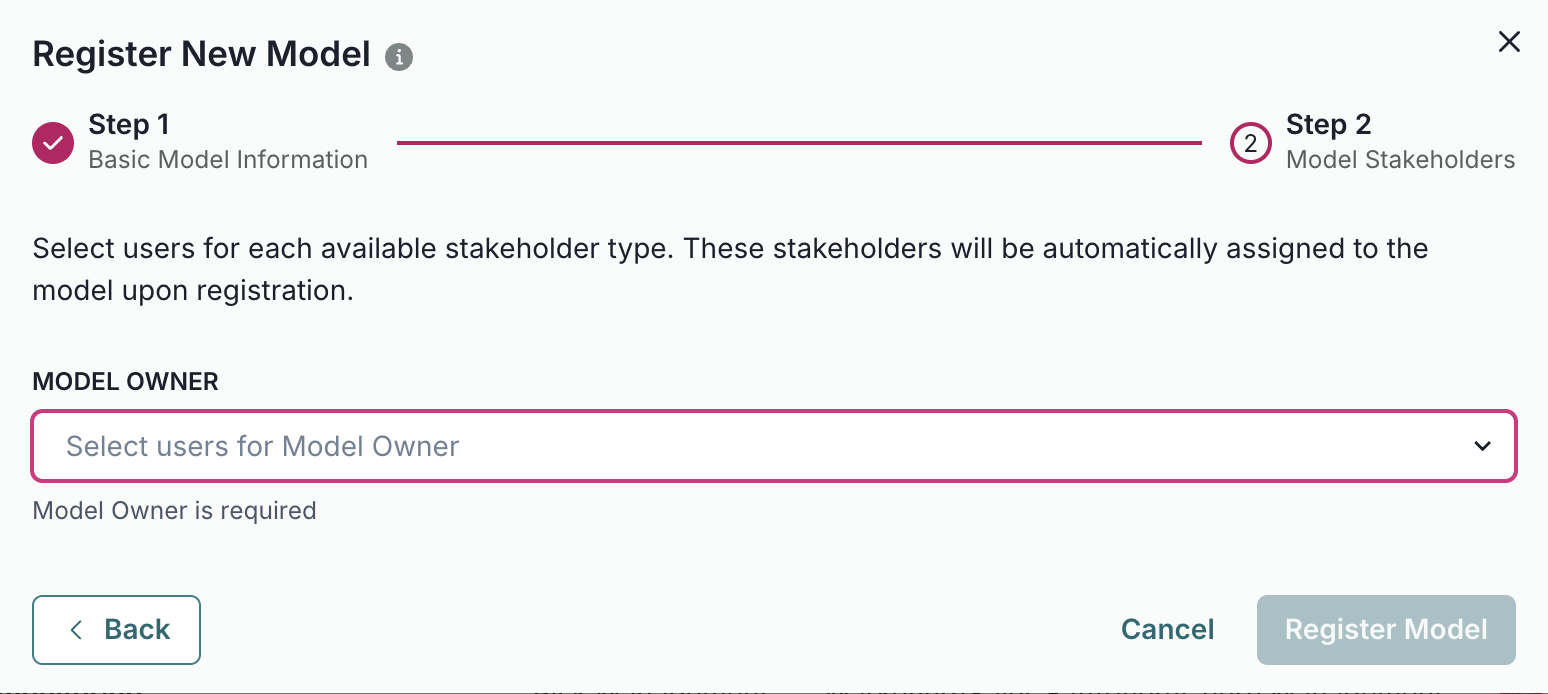Click the completed step indicator icon
Viewport: 1548px width, 694px height.
pos(52,143)
